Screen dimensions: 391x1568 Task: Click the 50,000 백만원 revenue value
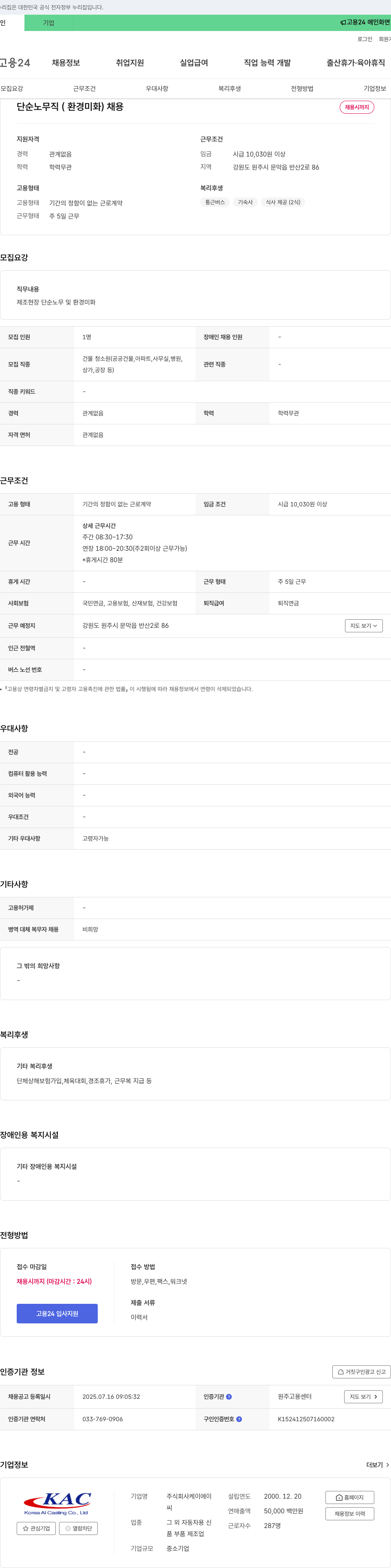coord(283,1511)
